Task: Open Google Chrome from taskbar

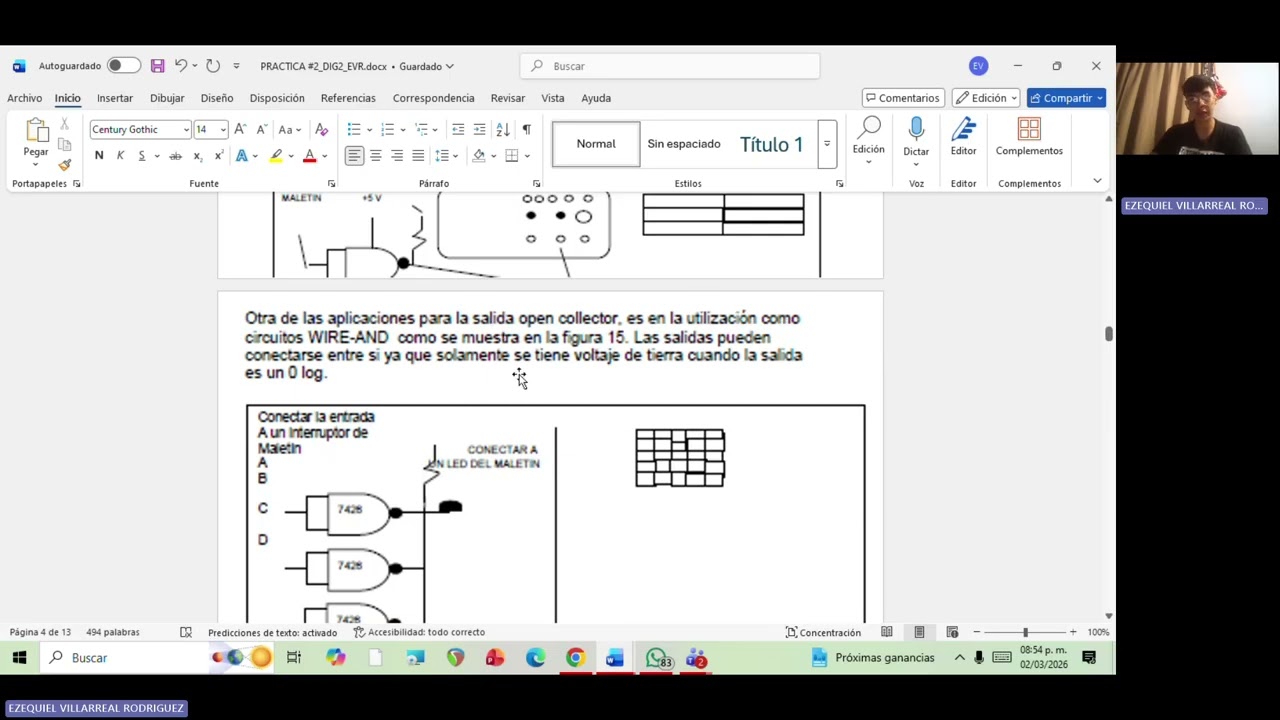Action: tap(575, 657)
